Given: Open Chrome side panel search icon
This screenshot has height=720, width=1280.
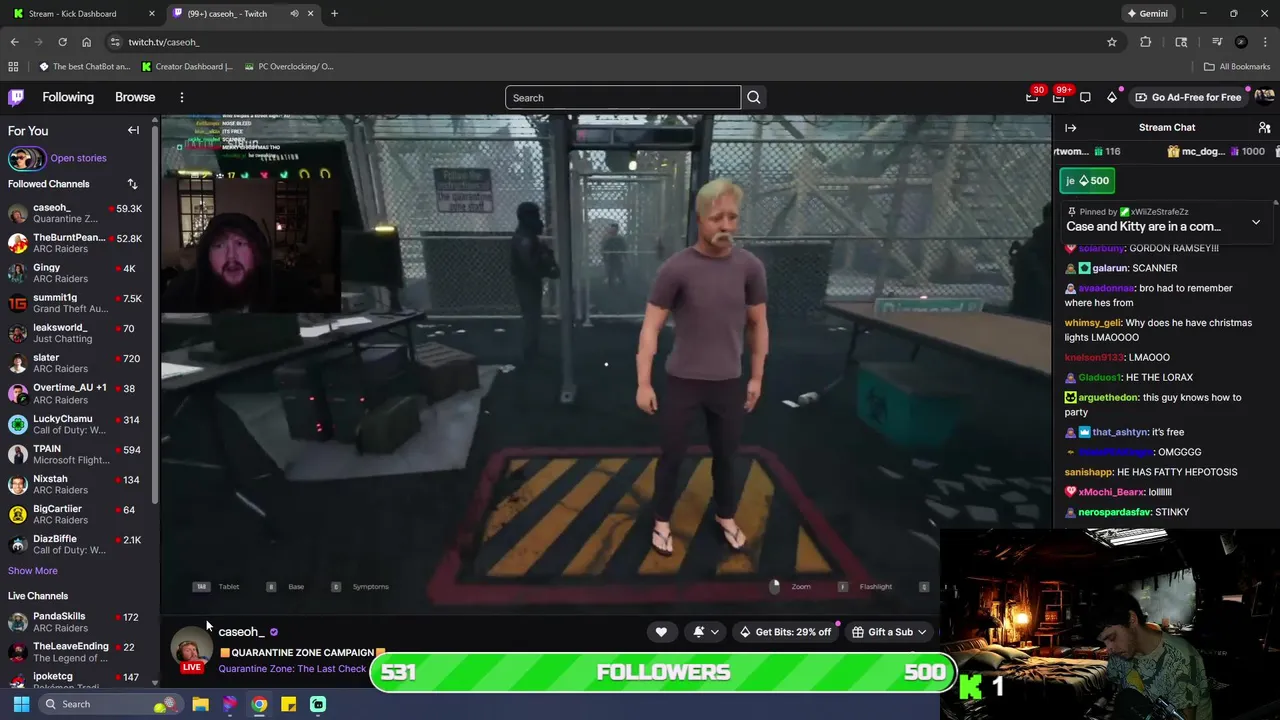Looking at the screenshot, I should point(1181,42).
